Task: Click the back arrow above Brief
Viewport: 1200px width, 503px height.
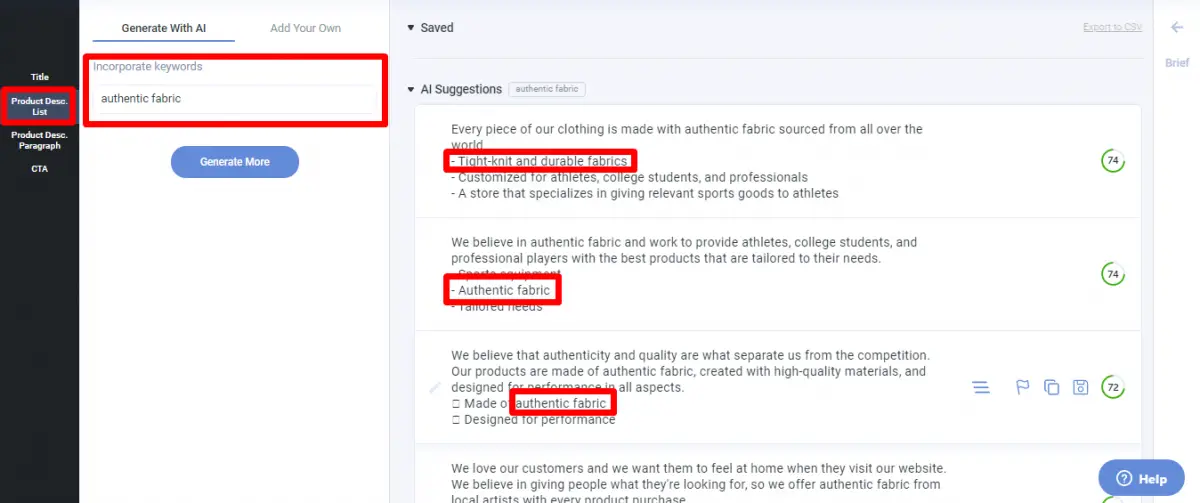Action: 1177,28
